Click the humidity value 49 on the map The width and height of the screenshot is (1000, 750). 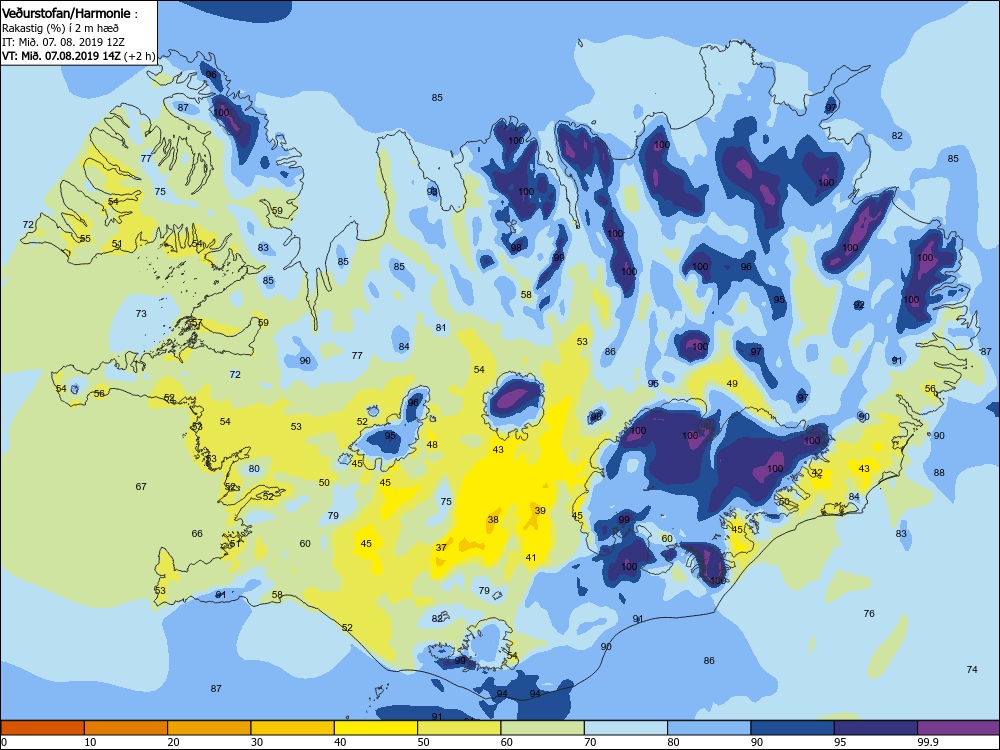(x=732, y=383)
